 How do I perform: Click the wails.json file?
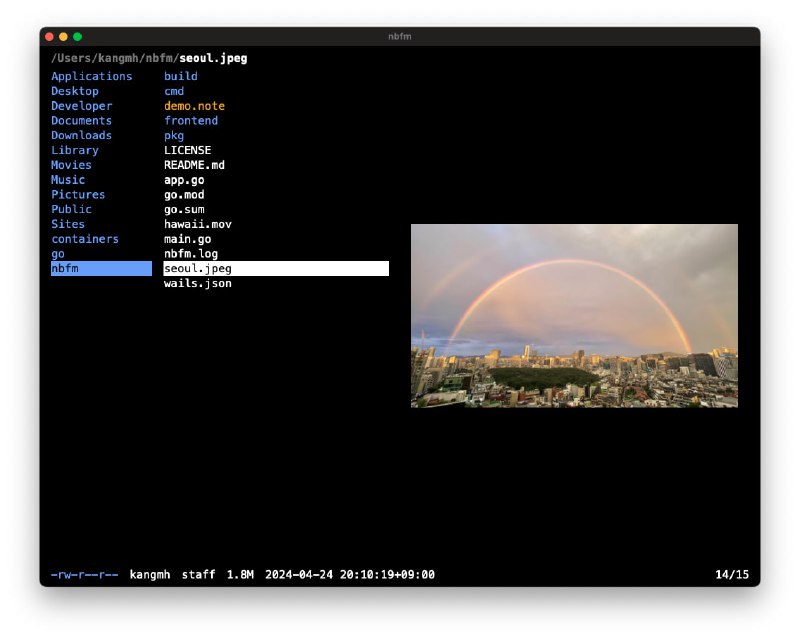click(x=197, y=284)
